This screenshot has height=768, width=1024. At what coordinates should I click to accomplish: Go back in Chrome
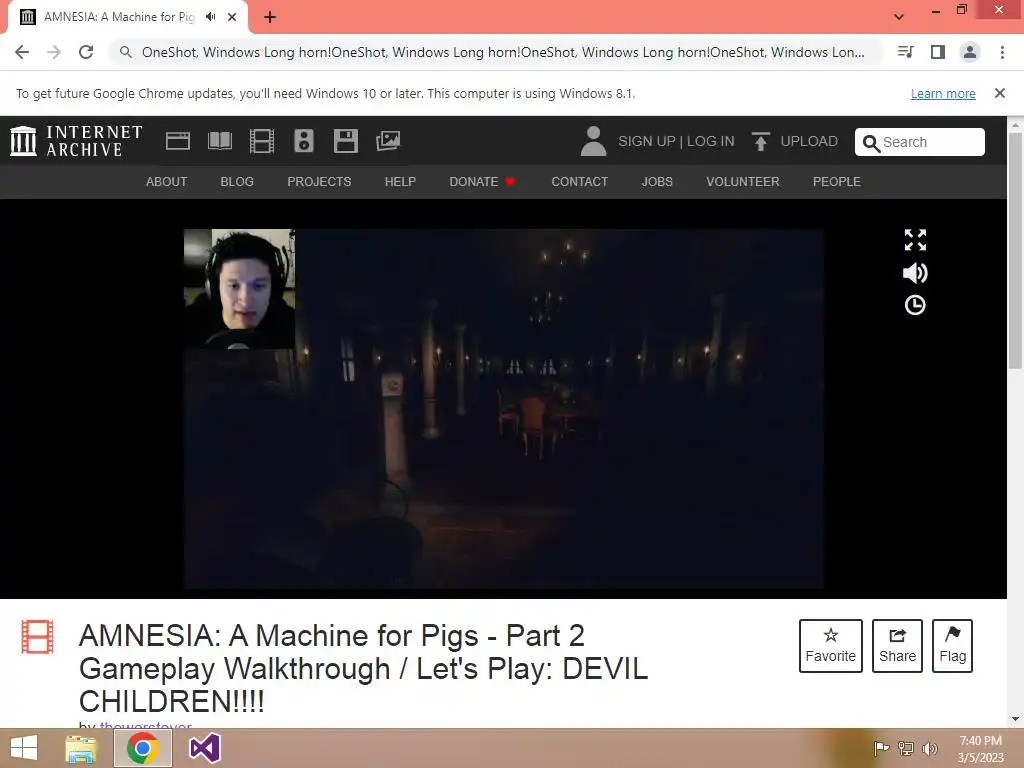tap(22, 52)
